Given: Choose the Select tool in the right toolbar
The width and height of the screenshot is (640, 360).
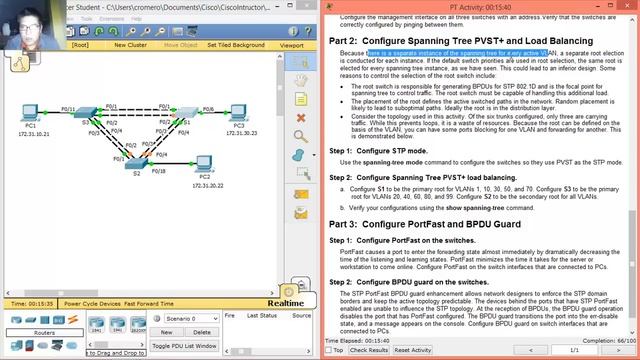Looking at the screenshot, I should [x=301, y=62].
